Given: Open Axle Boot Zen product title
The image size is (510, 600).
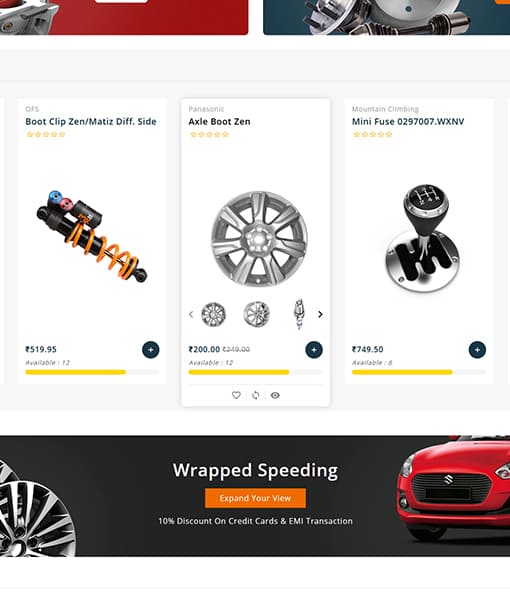Looking at the screenshot, I should (x=219, y=121).
